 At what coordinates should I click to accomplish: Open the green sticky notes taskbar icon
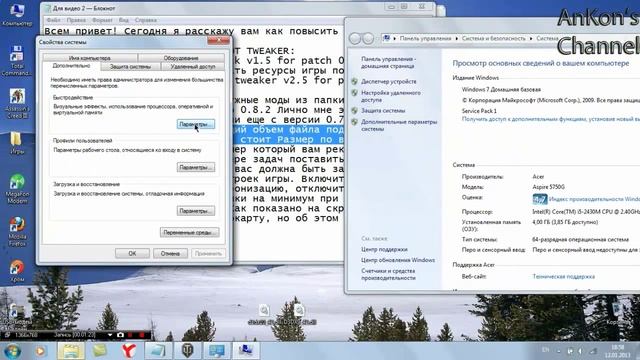[x=100, y=351]
